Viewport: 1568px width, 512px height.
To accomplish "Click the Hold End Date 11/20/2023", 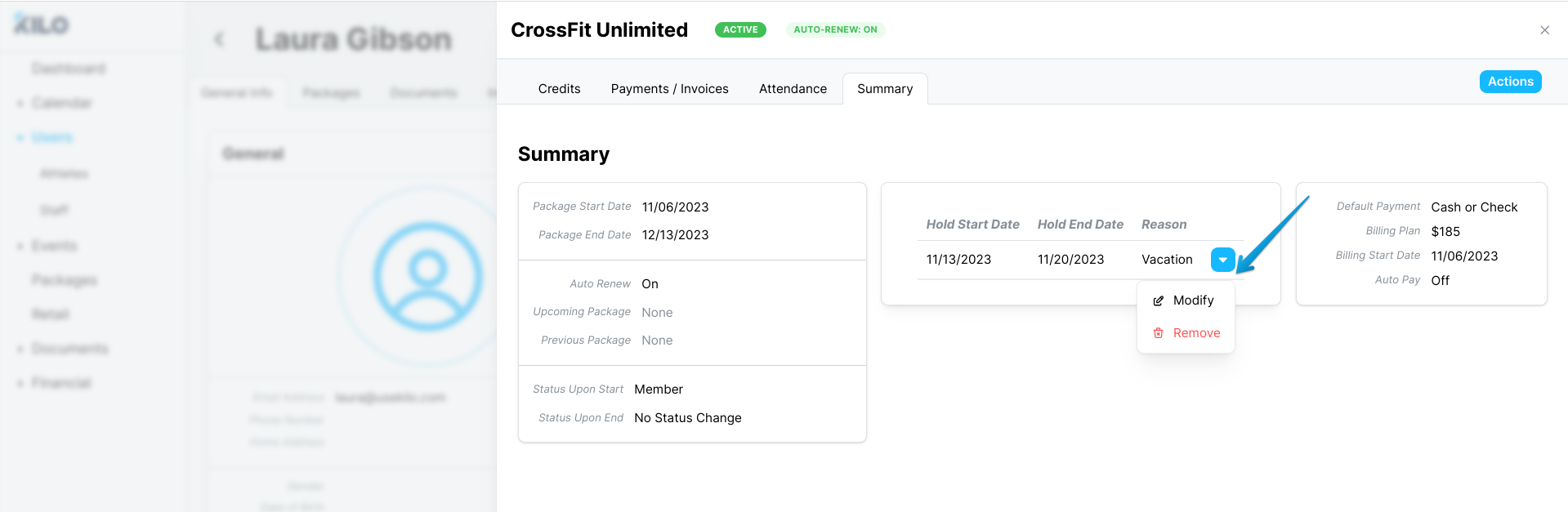I will click(1070, 260).
